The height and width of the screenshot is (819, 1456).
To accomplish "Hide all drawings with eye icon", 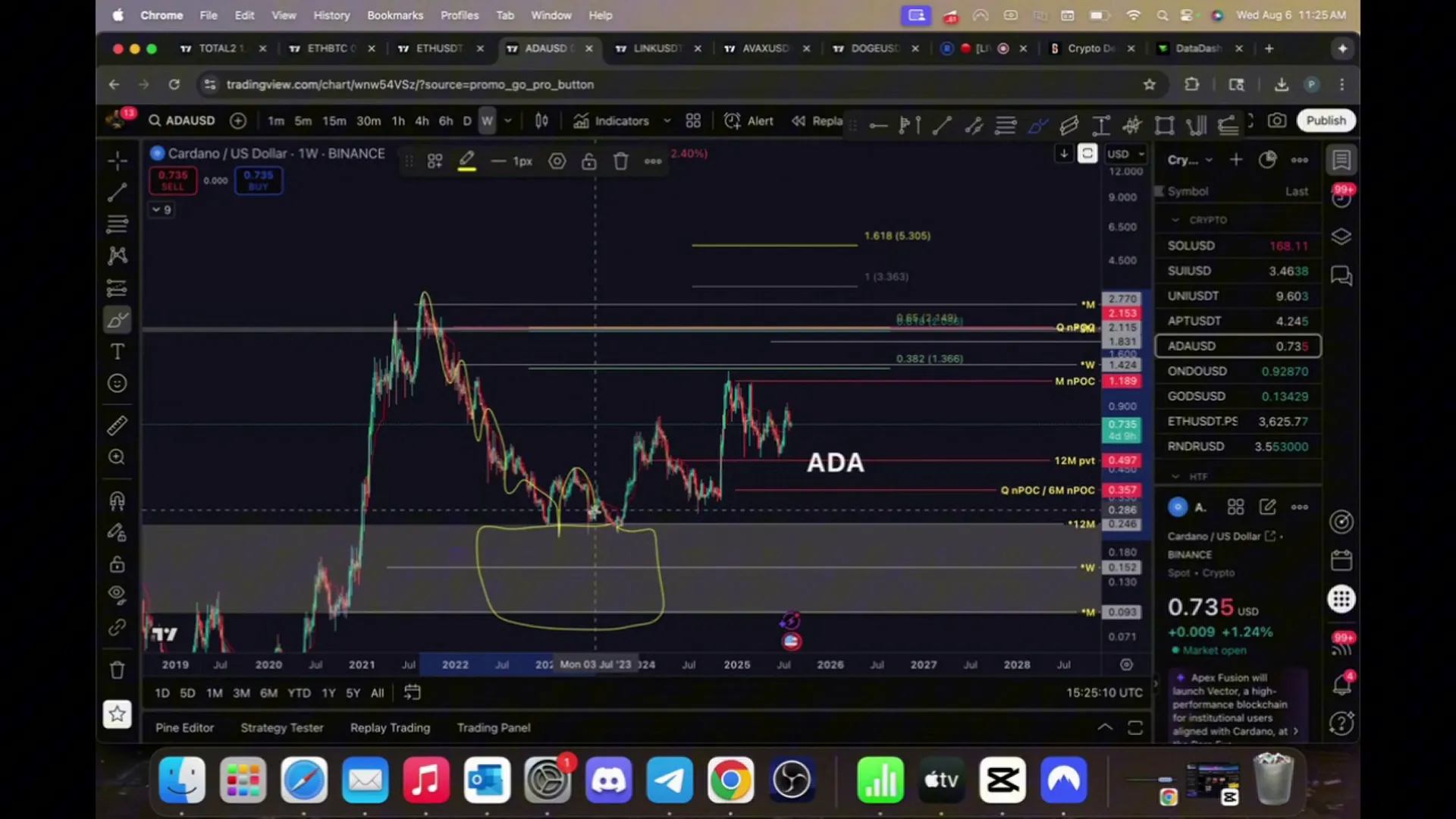I will (x=117, y=595).
